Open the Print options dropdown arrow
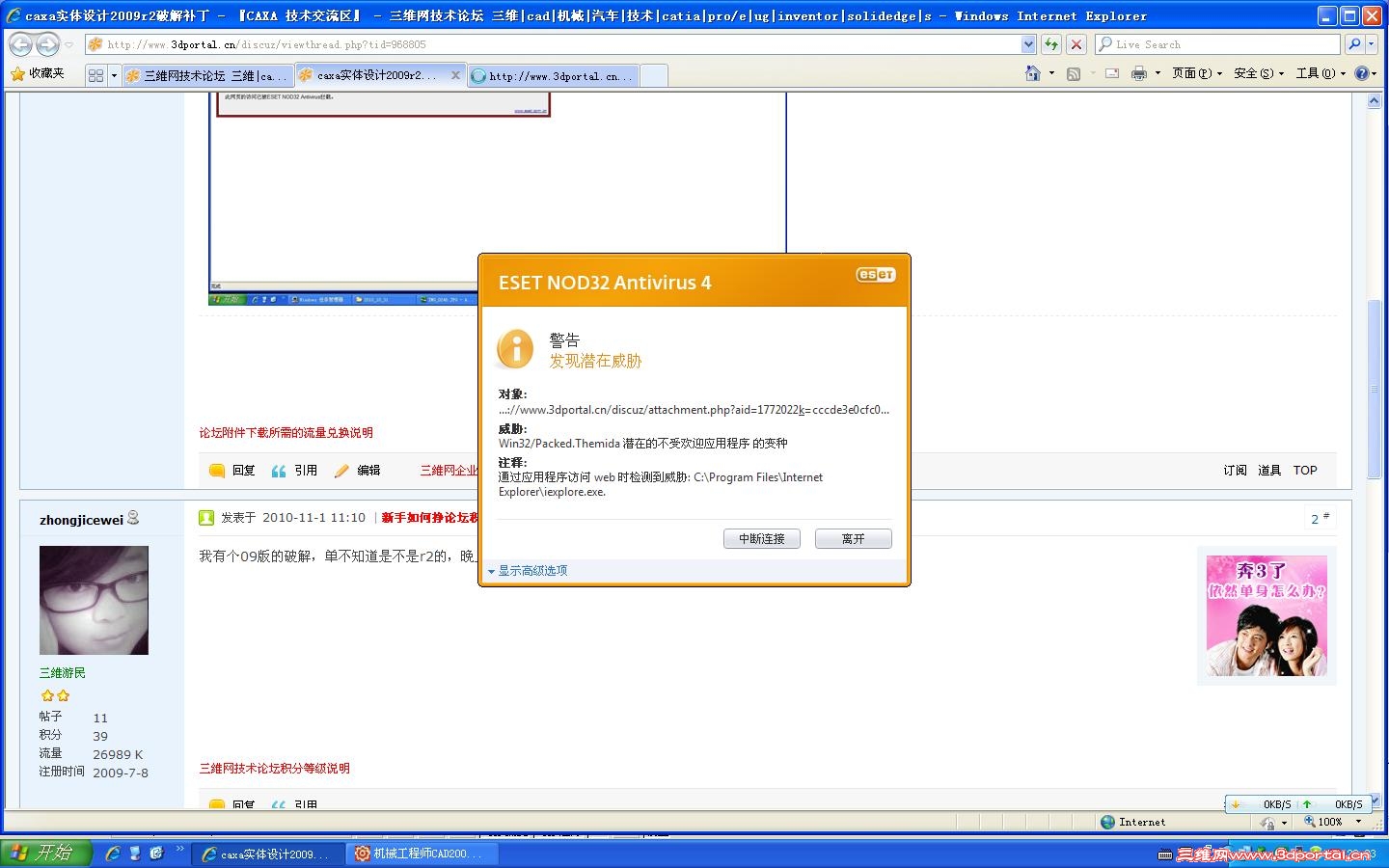 point(1157,73)
